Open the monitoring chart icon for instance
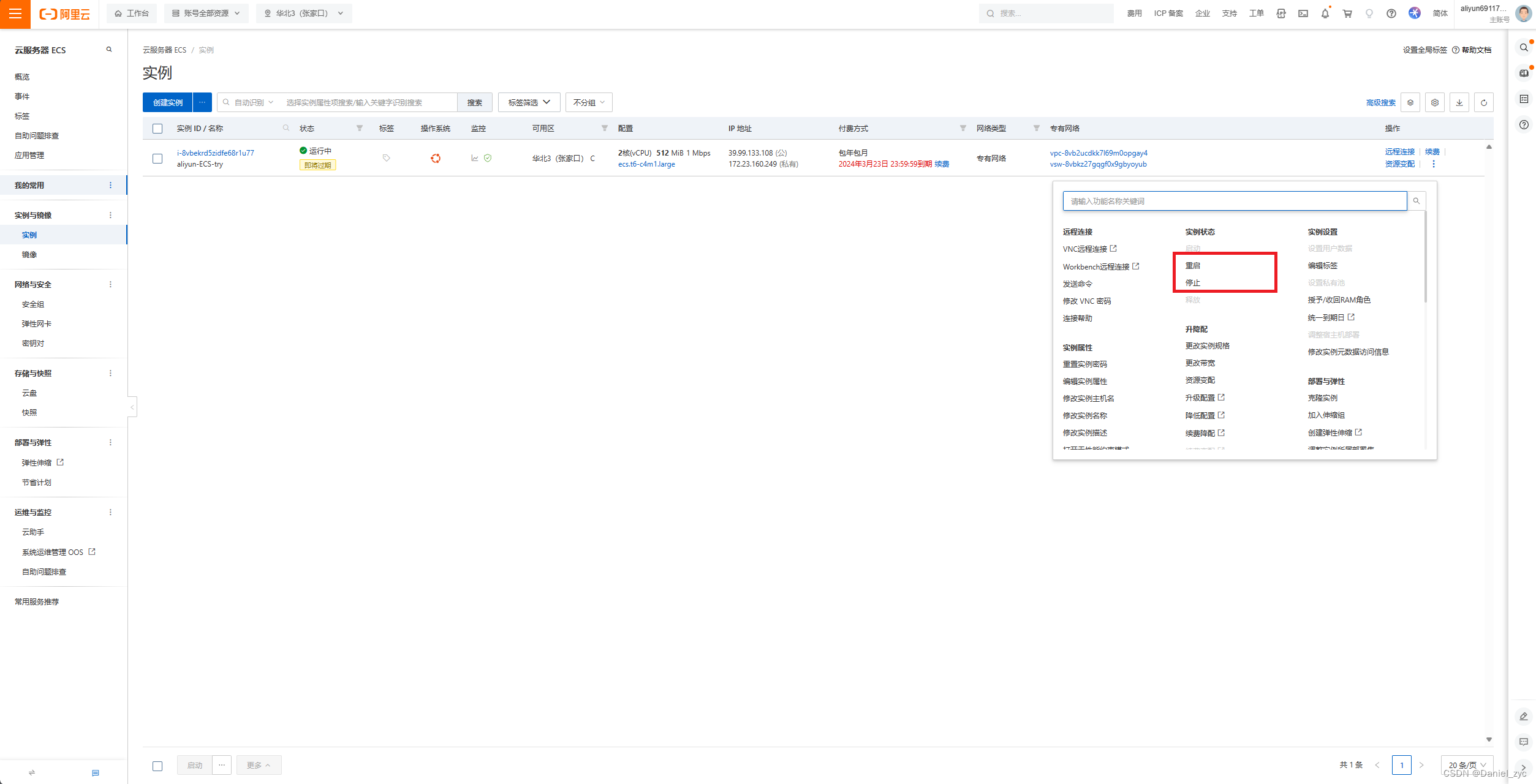Image resolution: width=1536 pixels, height=784 pixels. tap(474, 158)
